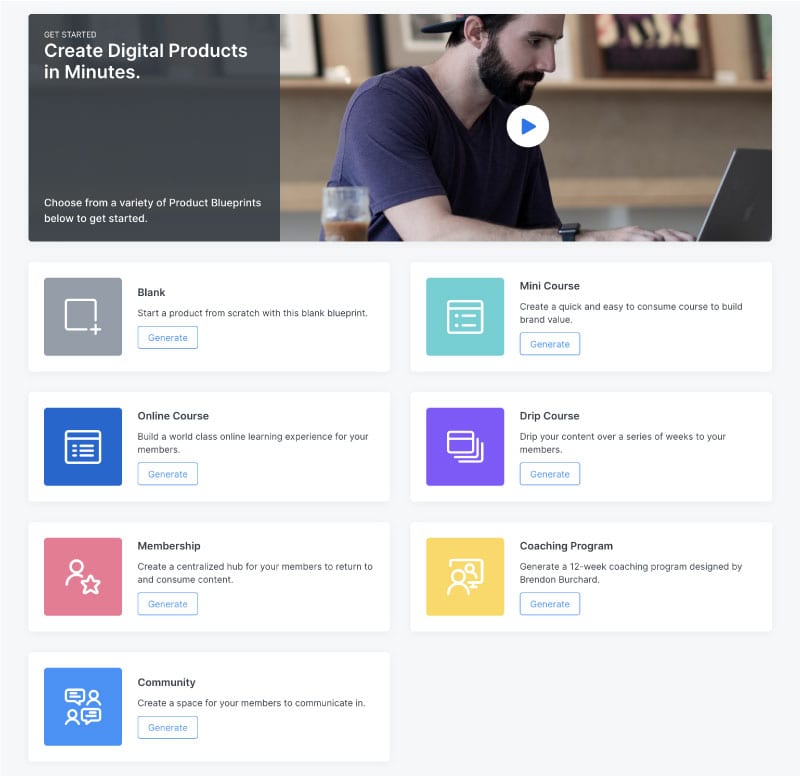This screenshot has width=800, height=776.
Task: Generate a Community space
Action: (167, 728)
